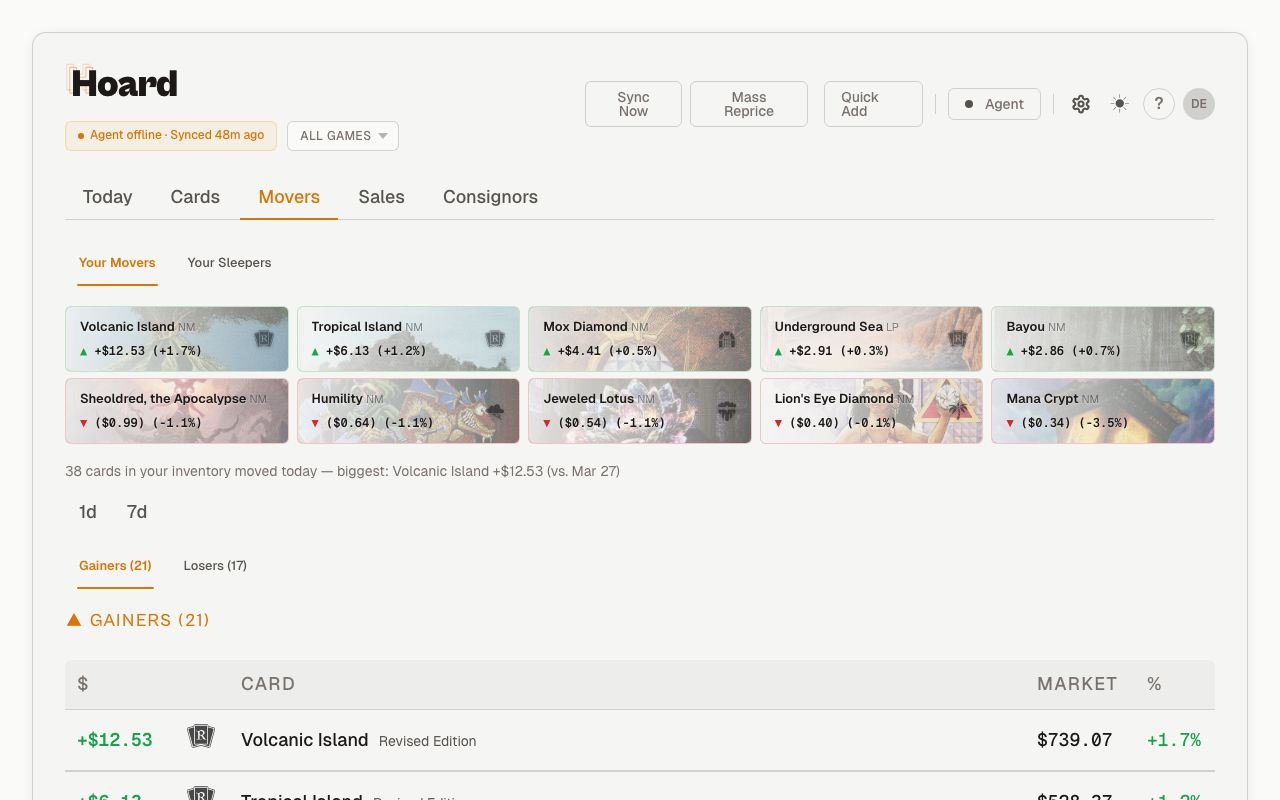The image size is (1280, 800).
Task: Click the Agent offline sync status badge
Action: click(x=171, y=136)
